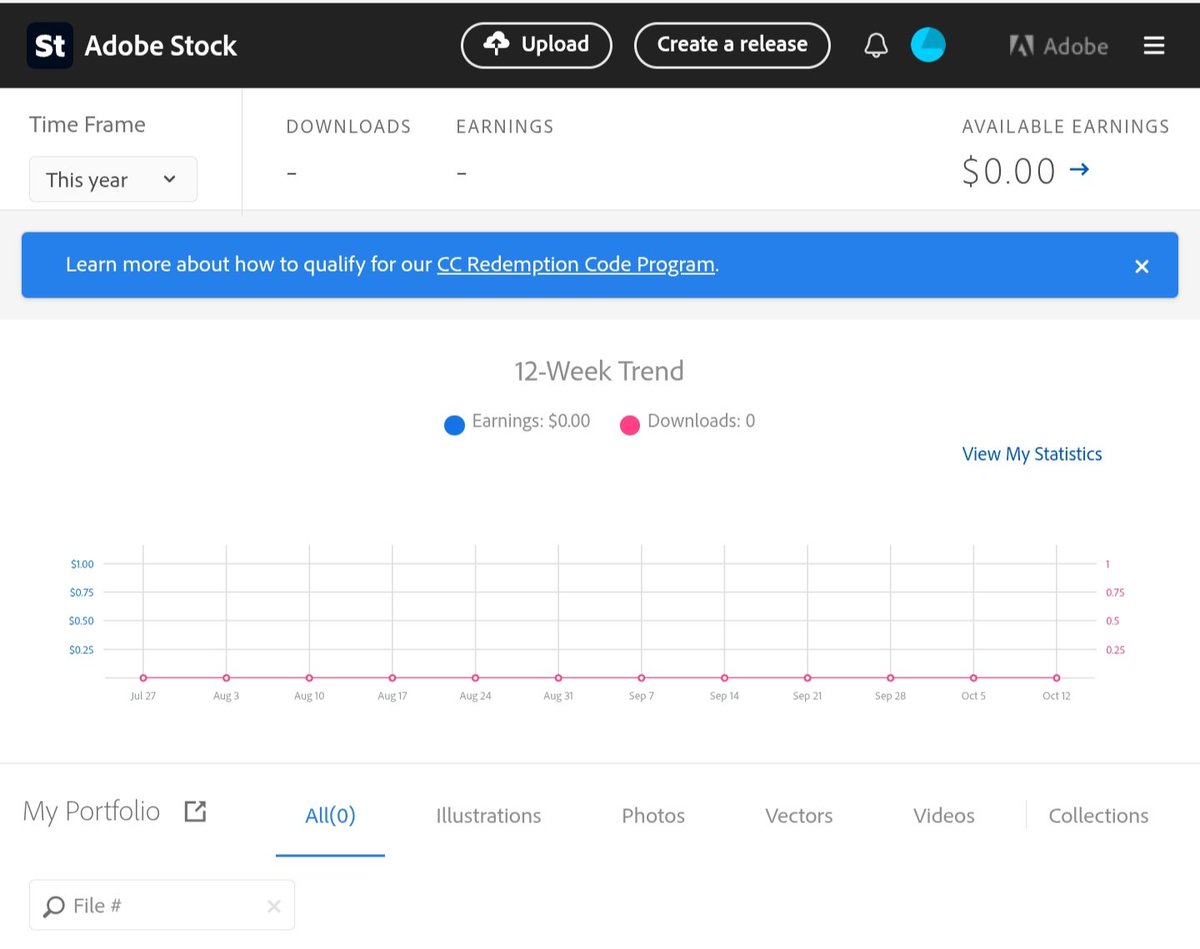The height and width of the screenshot is (949, 1200).
Task: Click the Adobe Stock St logo icon
Action: click(x=50, y=46)
